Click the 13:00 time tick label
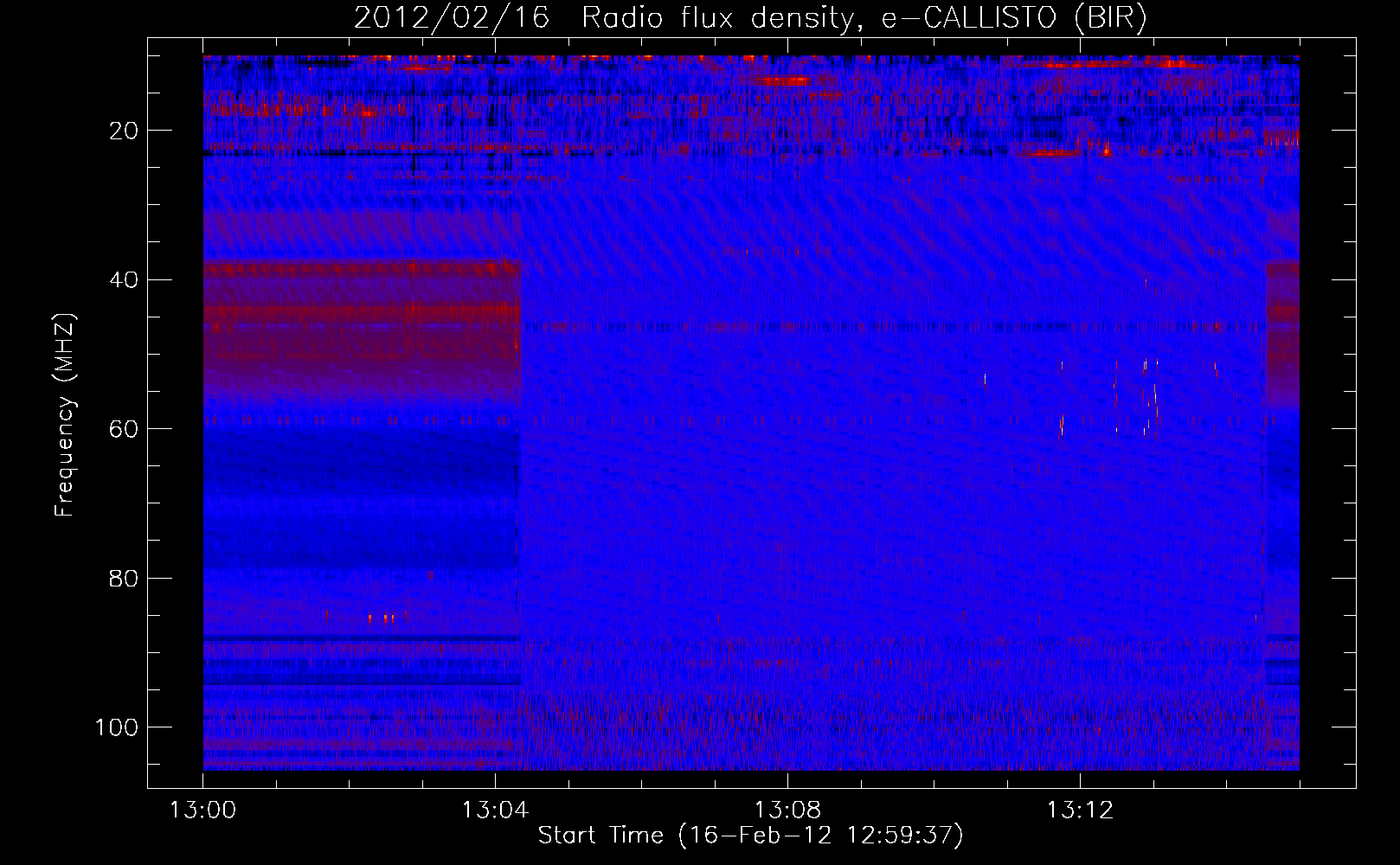1400x865 pixels. click(203, 811)
